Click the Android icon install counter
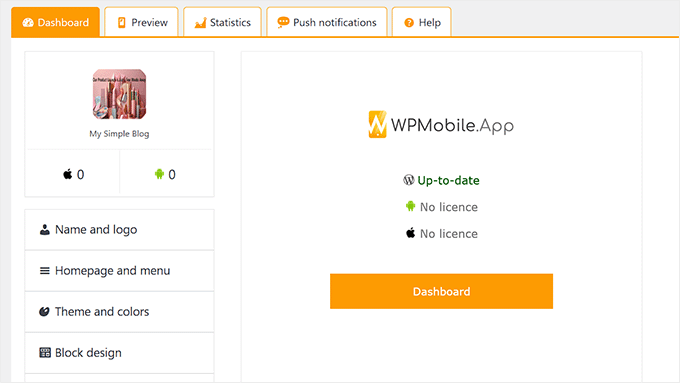 [165, 174]
